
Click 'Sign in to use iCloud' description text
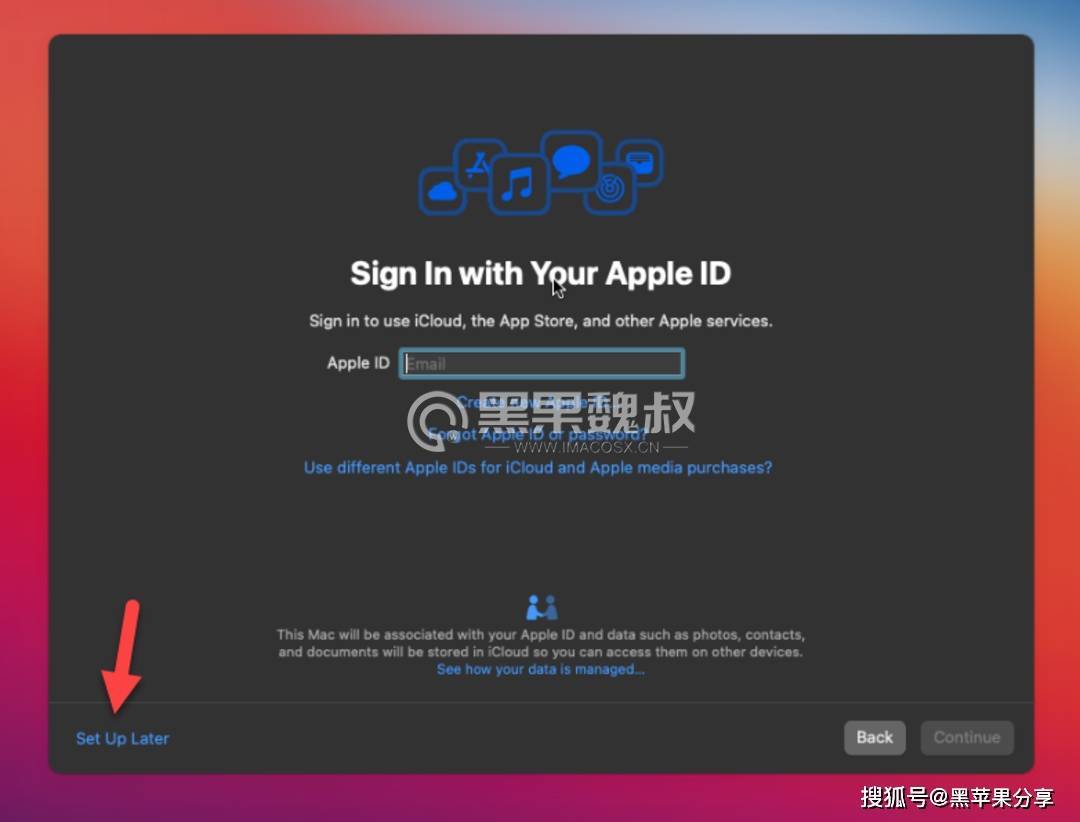(x=541, y=321)
